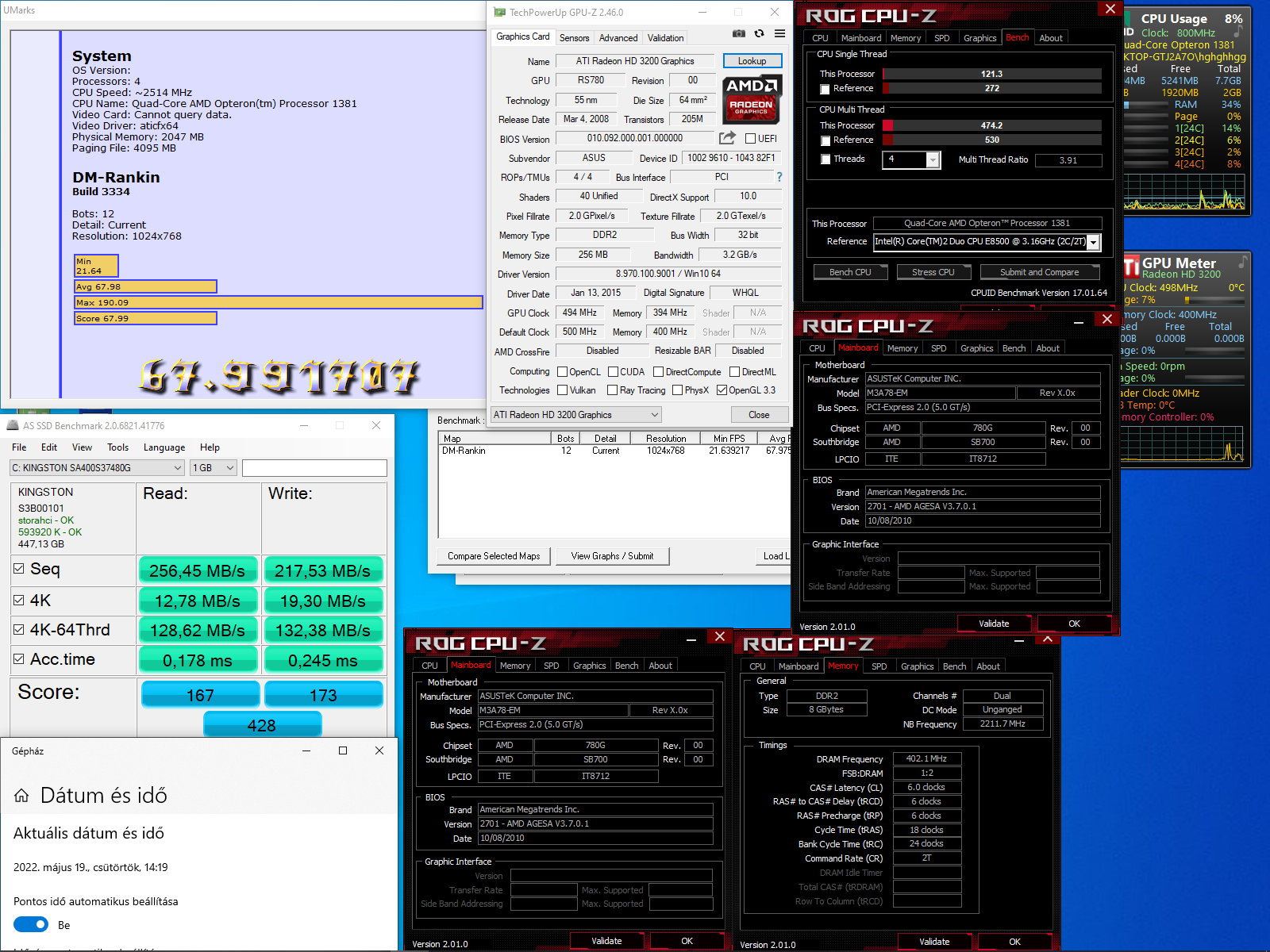
Task: Click the ATI logo in GPU Meter gadget
Action: coord(1132,267)
